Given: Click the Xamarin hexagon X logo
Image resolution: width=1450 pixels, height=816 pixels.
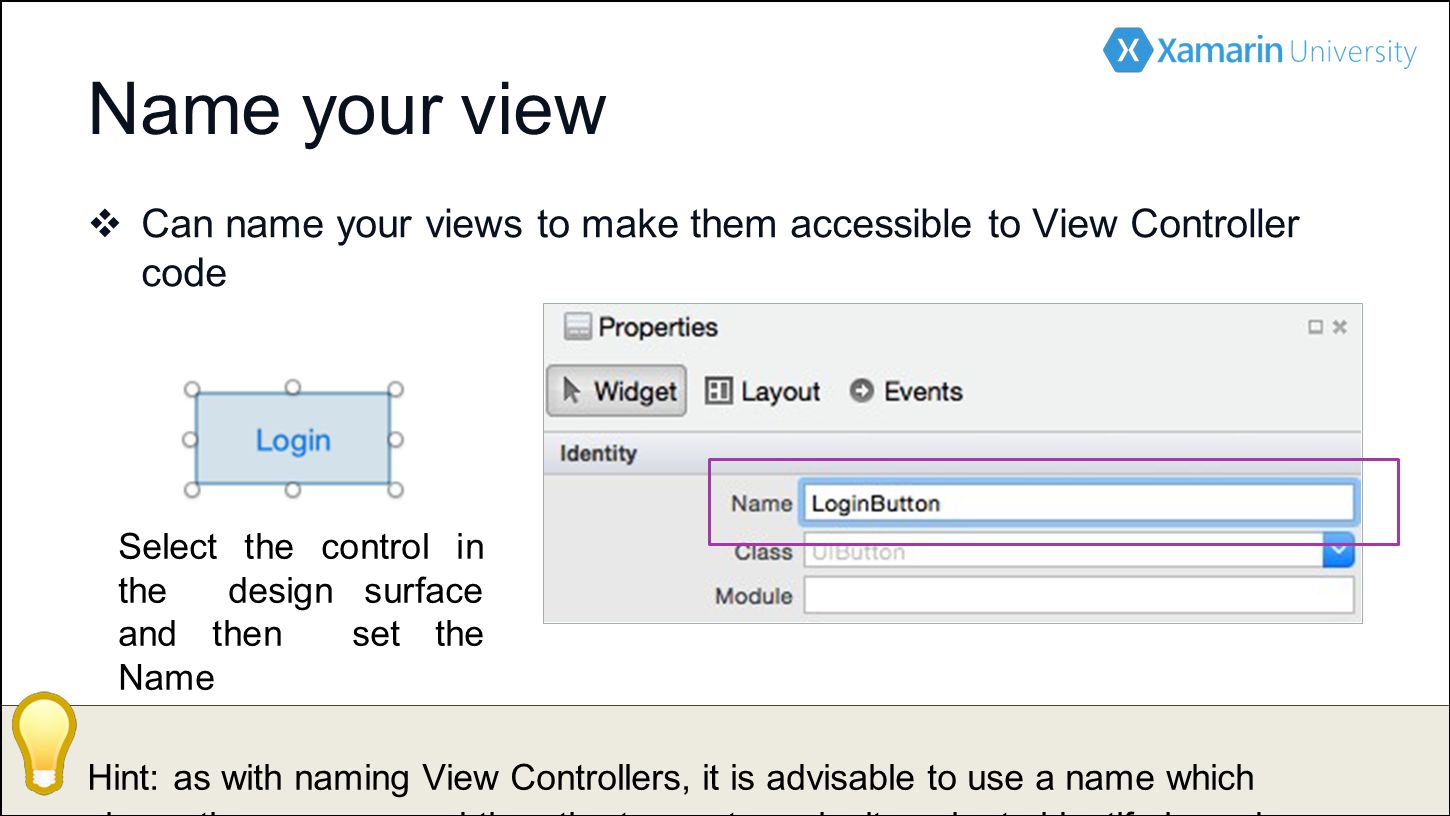Looking at the screenshot, I should pyautogui.click(x=1127, y=50).
